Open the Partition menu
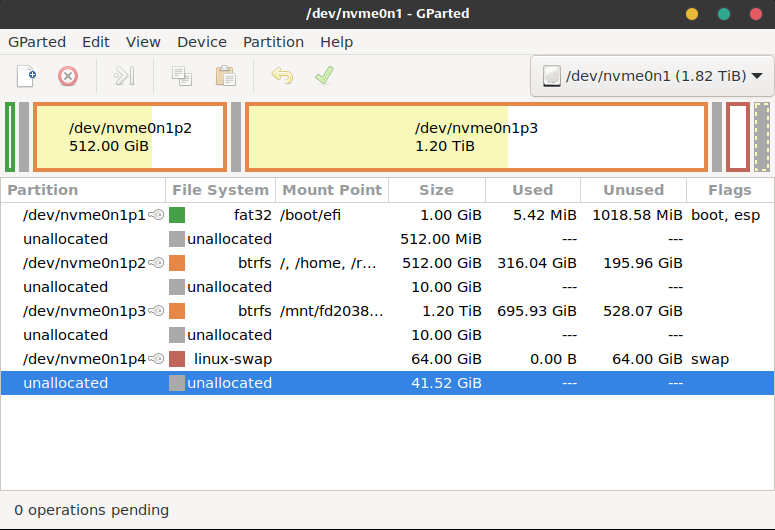The width and height of the screenshot is (775, 530). [273, 42]
